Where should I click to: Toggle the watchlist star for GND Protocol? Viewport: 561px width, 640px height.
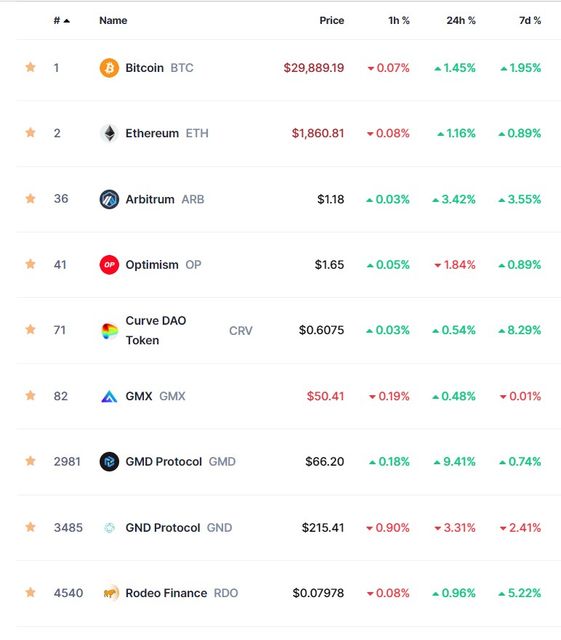(x=30, y=527)
